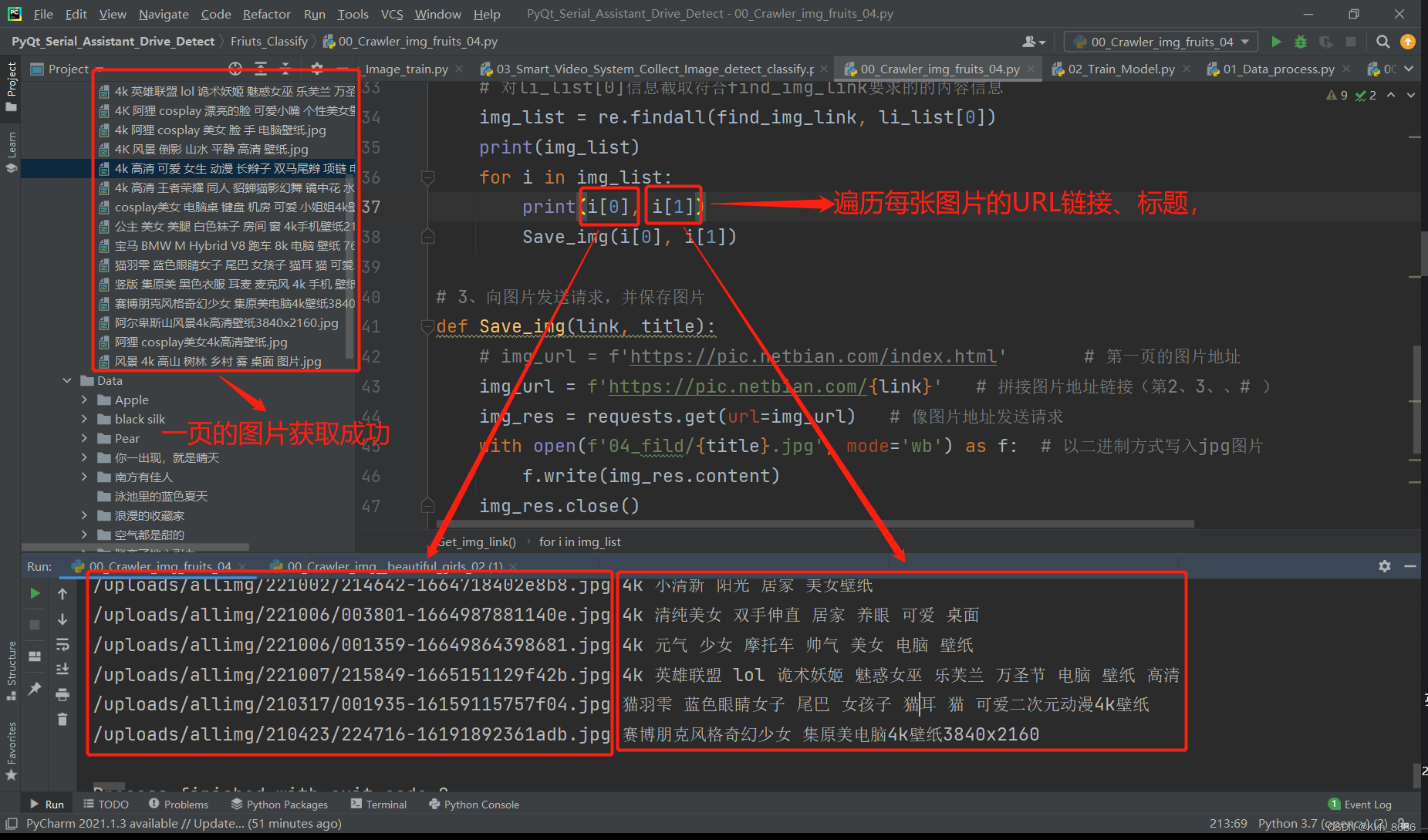Screen dimensions: 1428x840
Task: Click Python 3.7 interpreter in status bar
Action: (1322, 823)
